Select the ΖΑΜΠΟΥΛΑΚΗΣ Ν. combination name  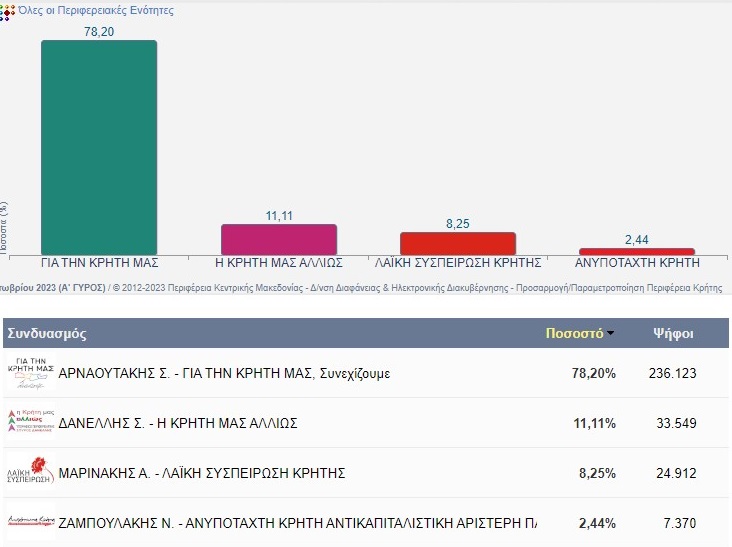pyautogui.click(x=298, y=522)
